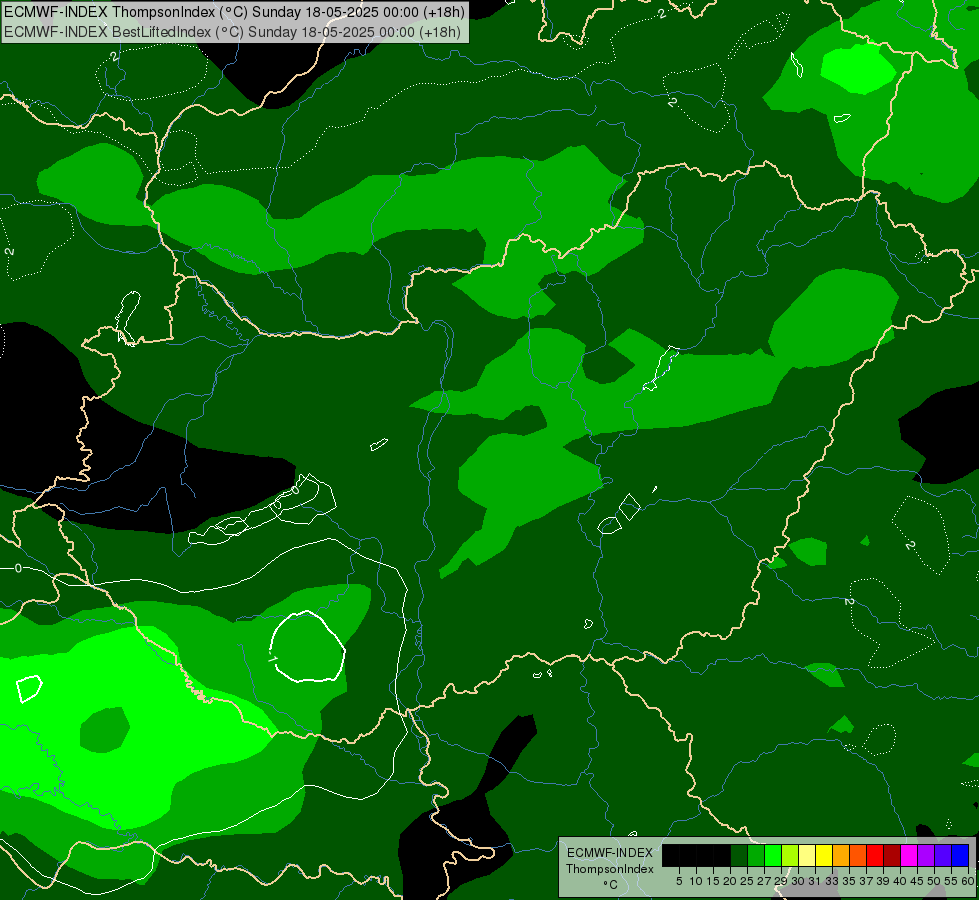Pick the pale yellow 30–31 legend swatch
Image resolution: width=979 pixels, height=900 pixels.
[807, 855]
